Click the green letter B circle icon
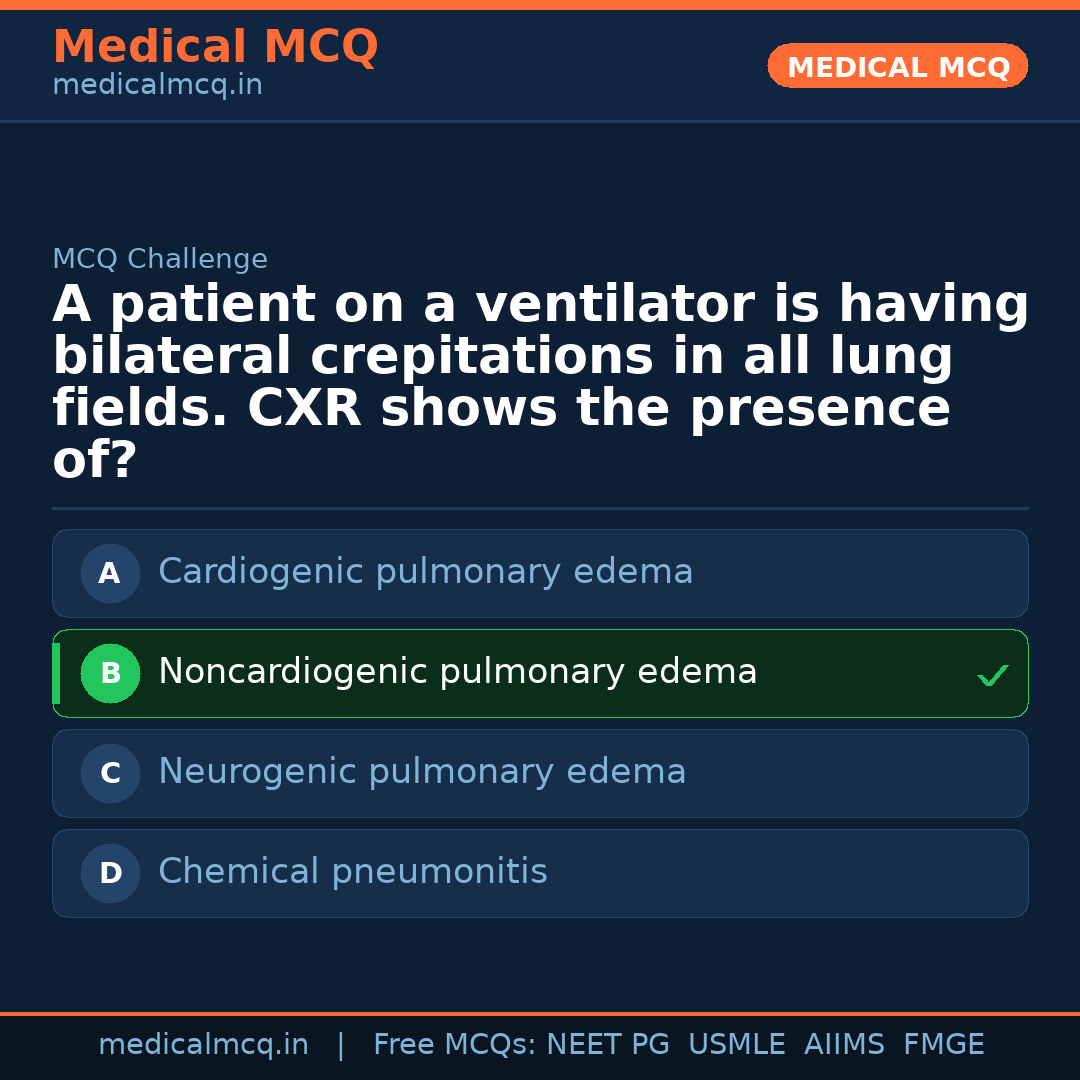Image resolution: width=1080 pixels, height=1080 pixels. [x=110, y=673]
